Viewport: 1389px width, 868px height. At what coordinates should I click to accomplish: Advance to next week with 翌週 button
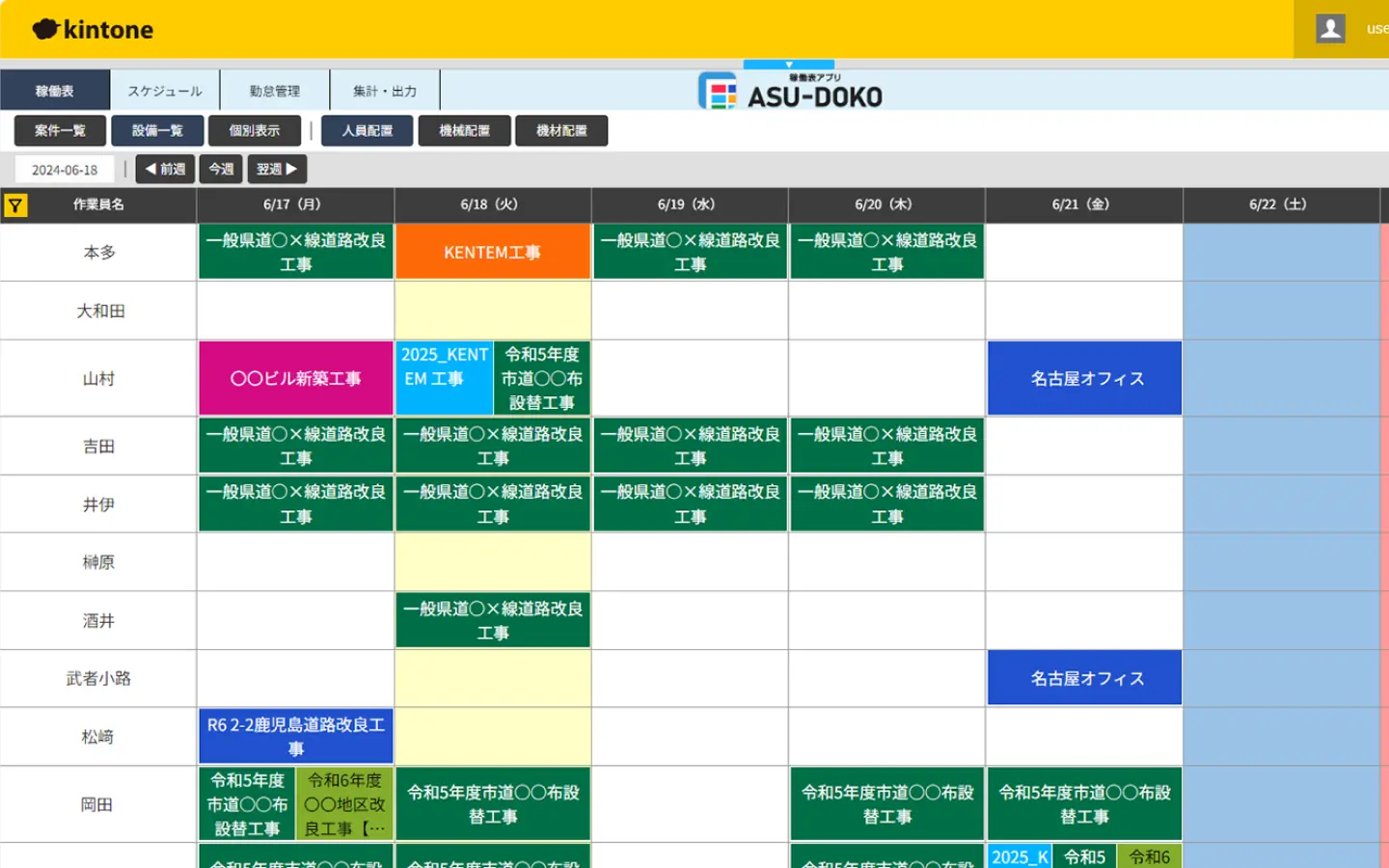pyautogui.click(x=277, y=170)
